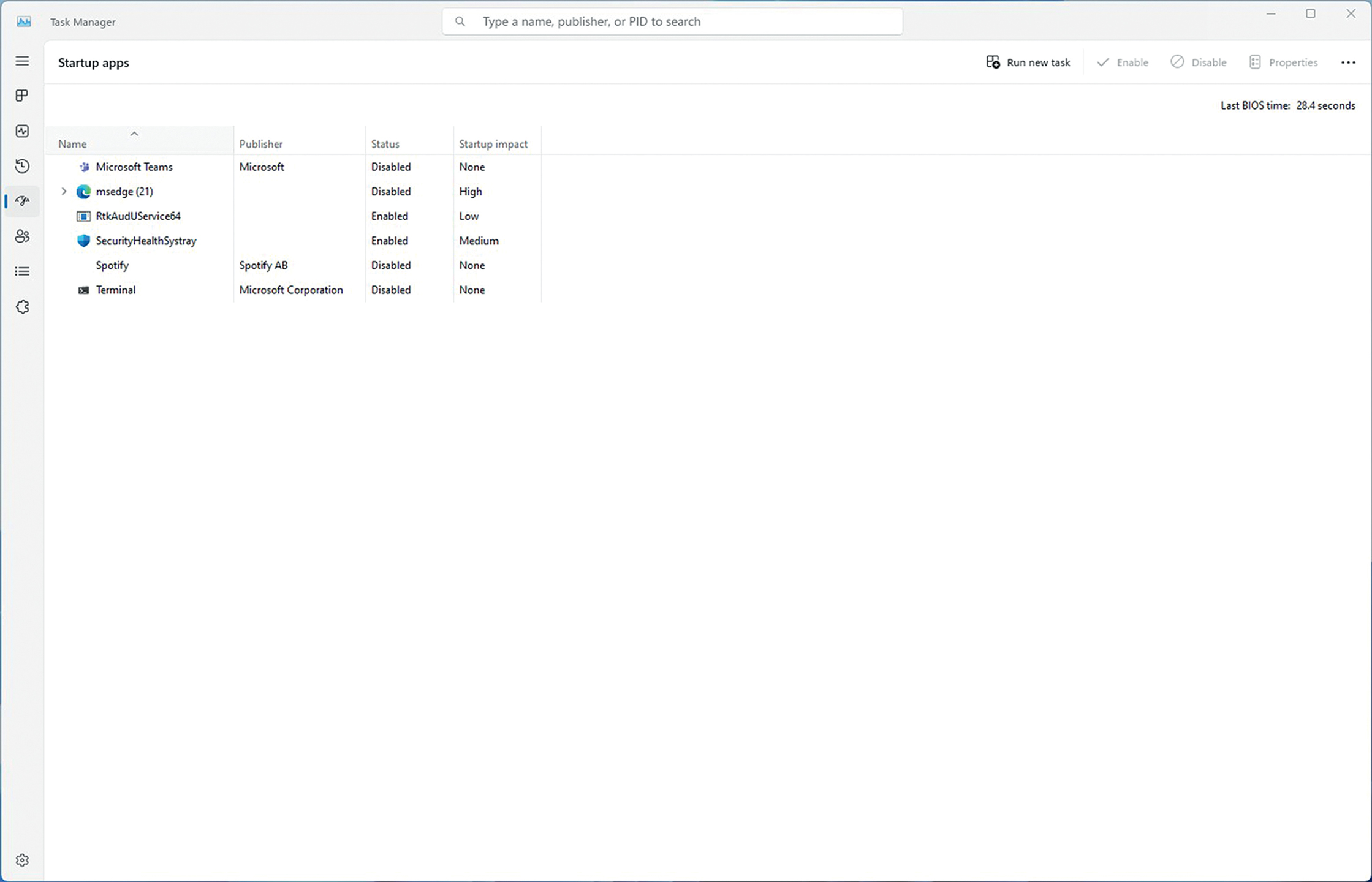Open Task Manager settings gear
Screen dimensions: 1372x882
pyautogui.click(x=22, y=860)
